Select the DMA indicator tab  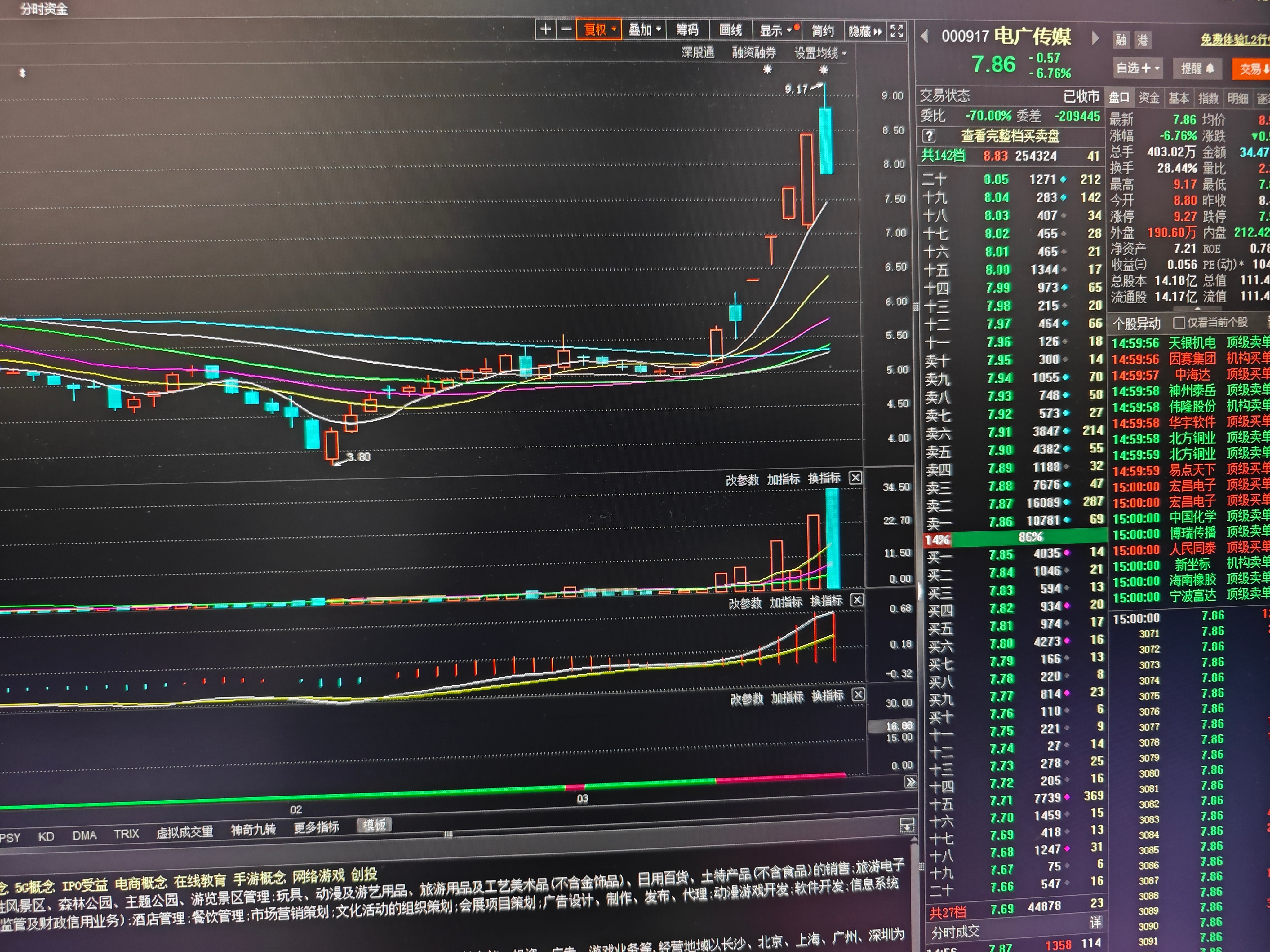tap(84, 835)
